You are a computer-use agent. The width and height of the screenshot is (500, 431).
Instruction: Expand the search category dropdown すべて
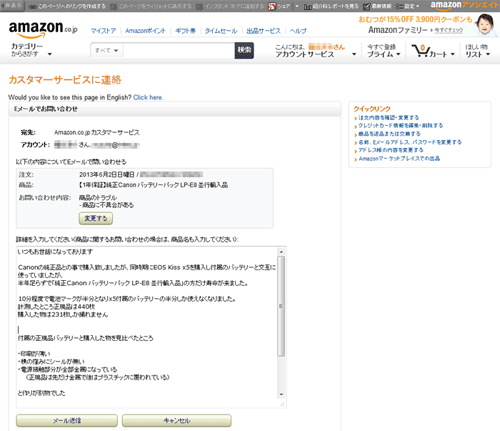pyautogui.click(x=107, y=51)
